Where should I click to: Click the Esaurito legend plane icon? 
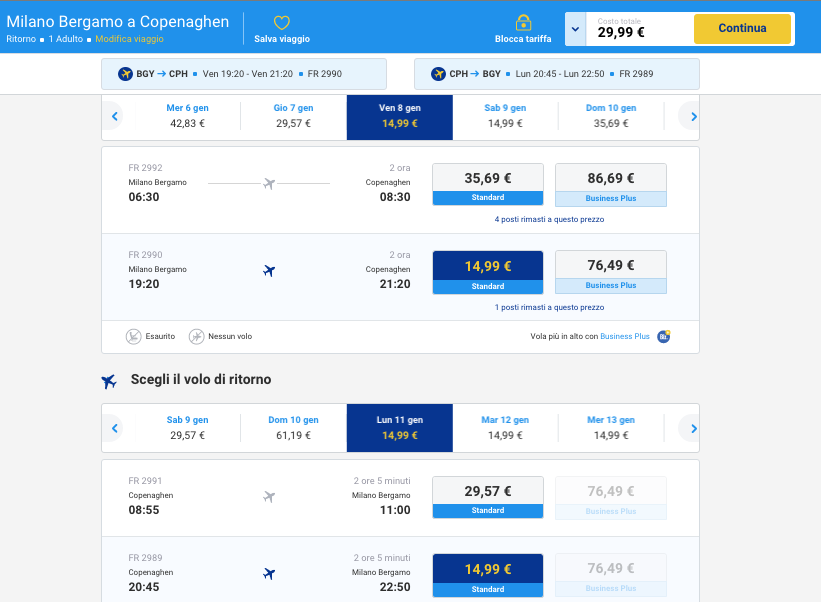click(134, 336)
